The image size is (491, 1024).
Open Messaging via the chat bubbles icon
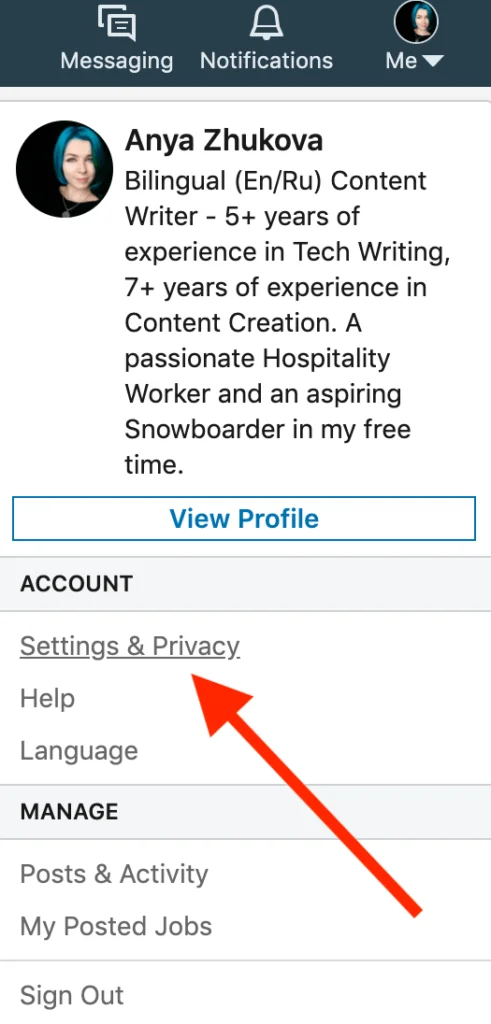click(117, 23)
